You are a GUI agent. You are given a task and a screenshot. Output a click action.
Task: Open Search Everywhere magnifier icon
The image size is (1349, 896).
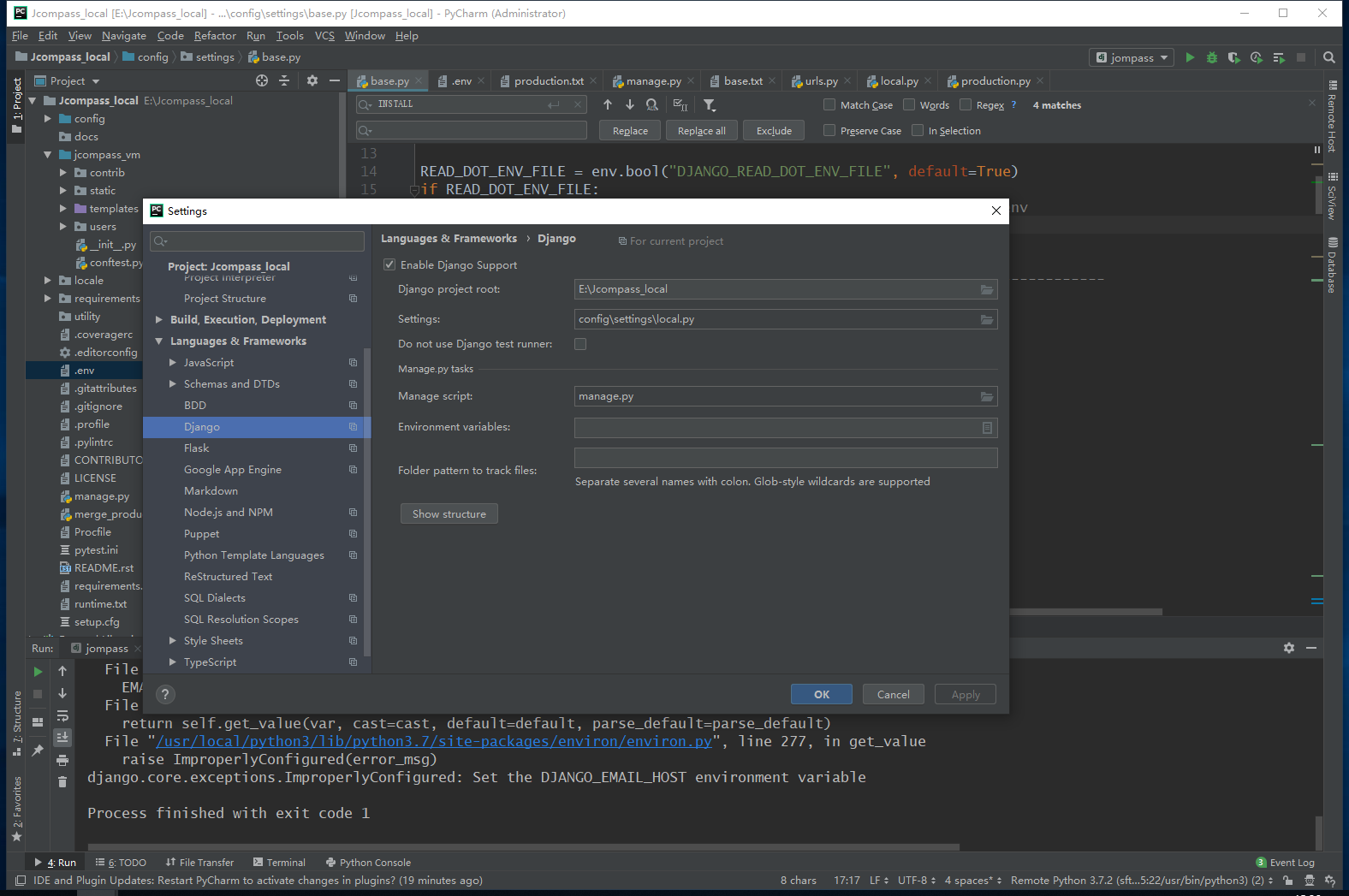(x=1329, y=57)
